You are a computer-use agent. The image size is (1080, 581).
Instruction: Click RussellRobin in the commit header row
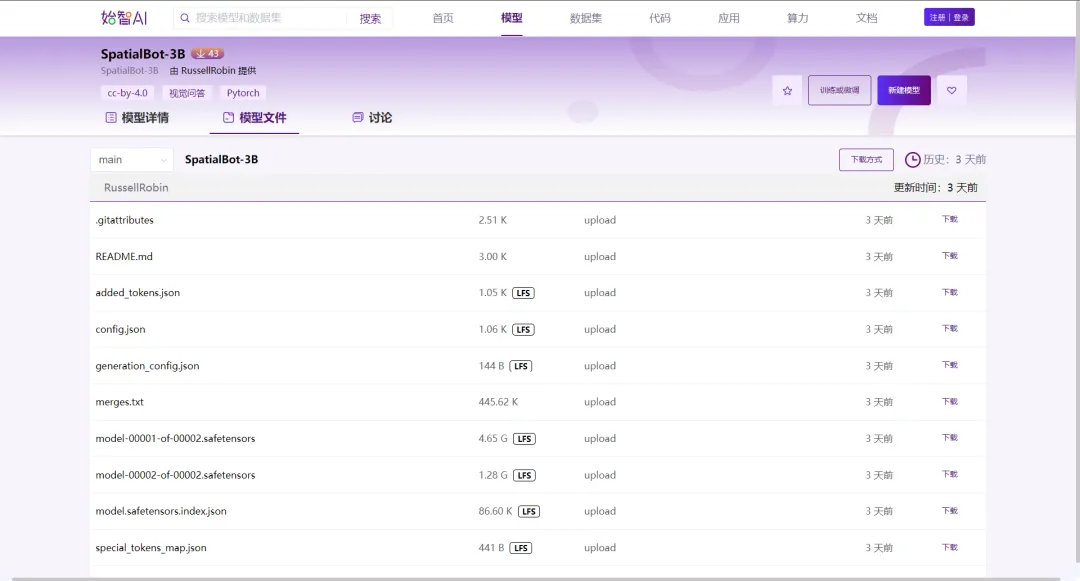pos(136,188)
